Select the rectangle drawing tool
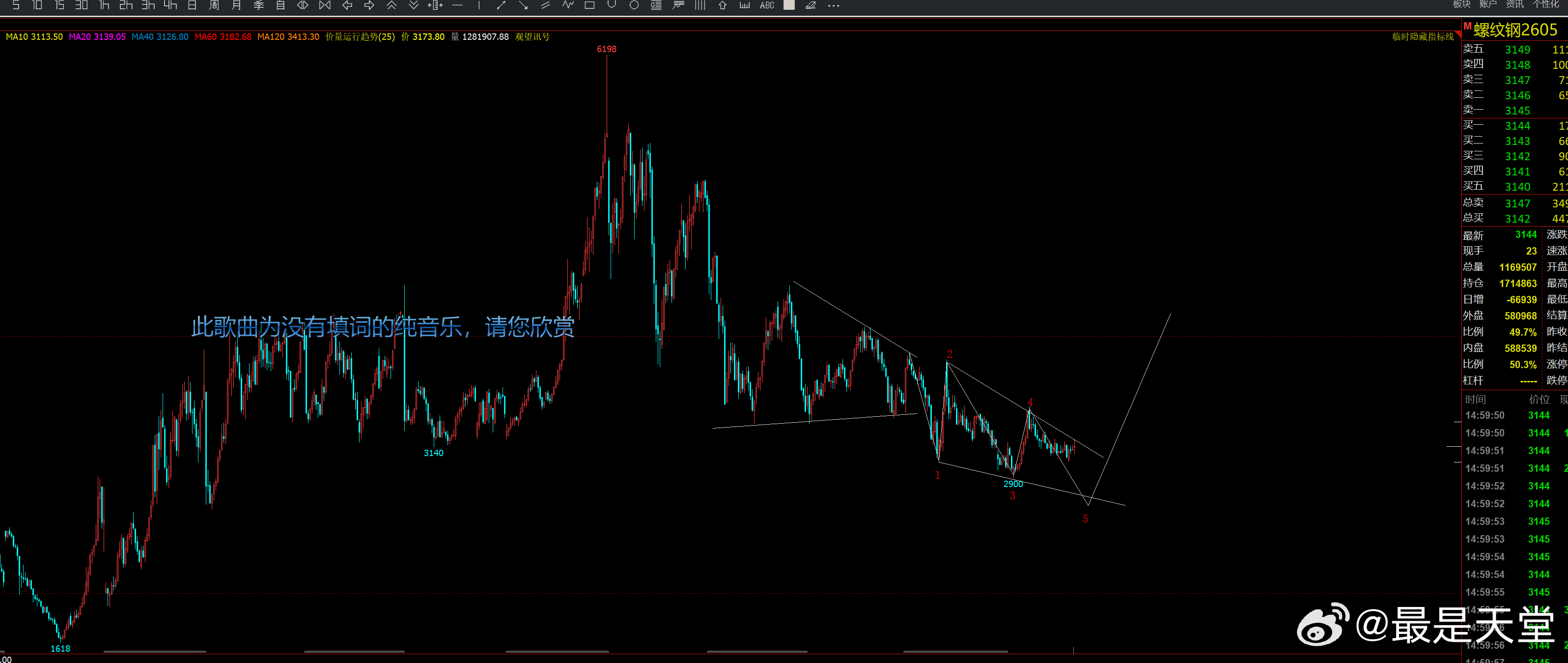This screenshot has height=663, width=1568. (x=589, y=5)
